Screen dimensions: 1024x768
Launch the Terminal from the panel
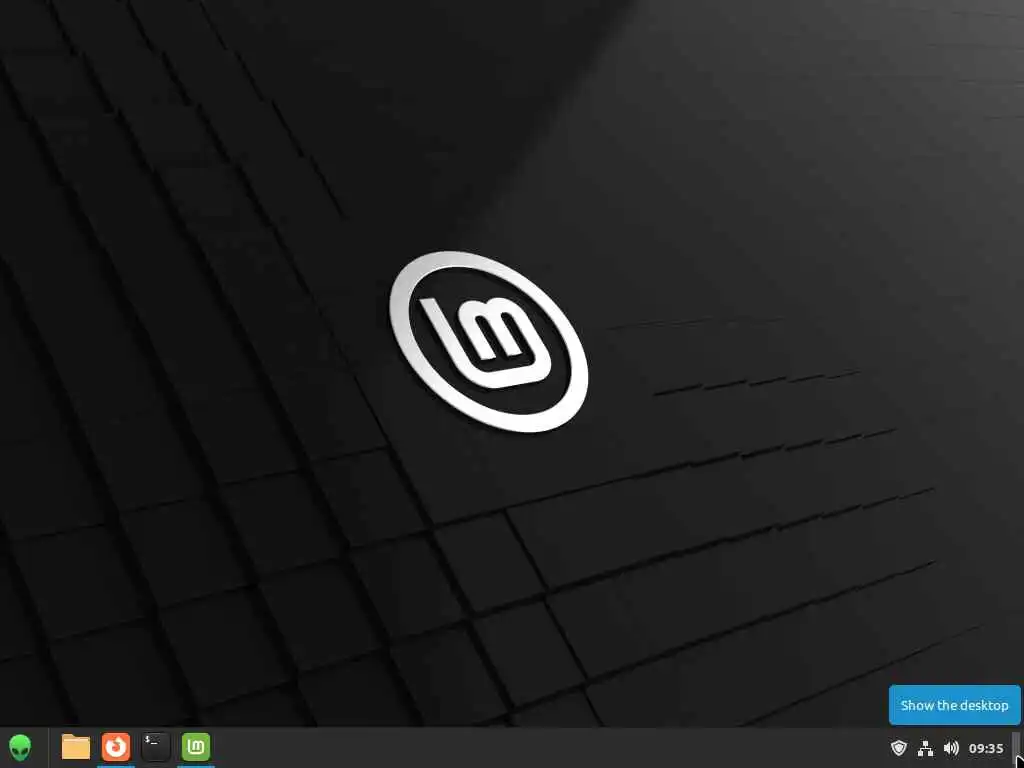[155, 747]
